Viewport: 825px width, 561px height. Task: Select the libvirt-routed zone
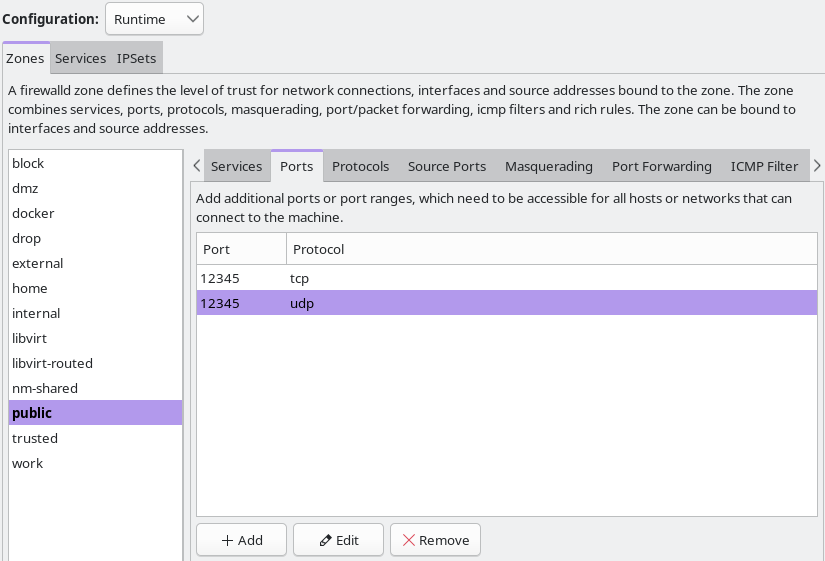tap(95, 363)
